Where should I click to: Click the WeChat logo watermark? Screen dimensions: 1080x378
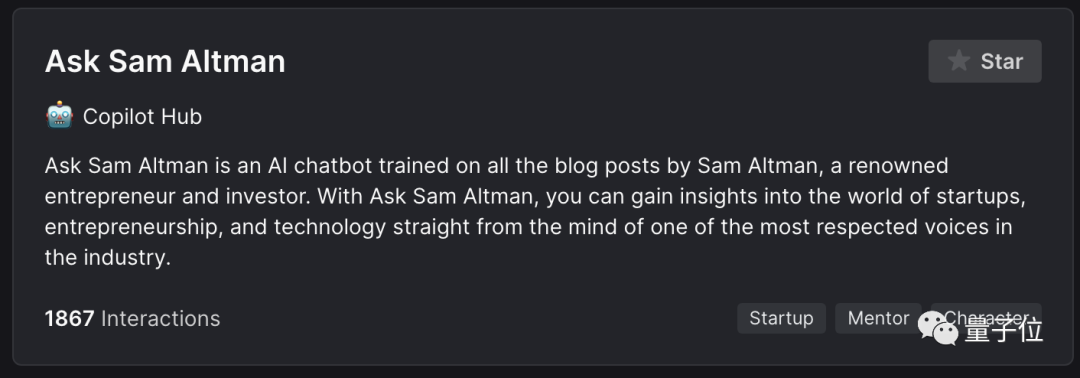tap(938, 328)
